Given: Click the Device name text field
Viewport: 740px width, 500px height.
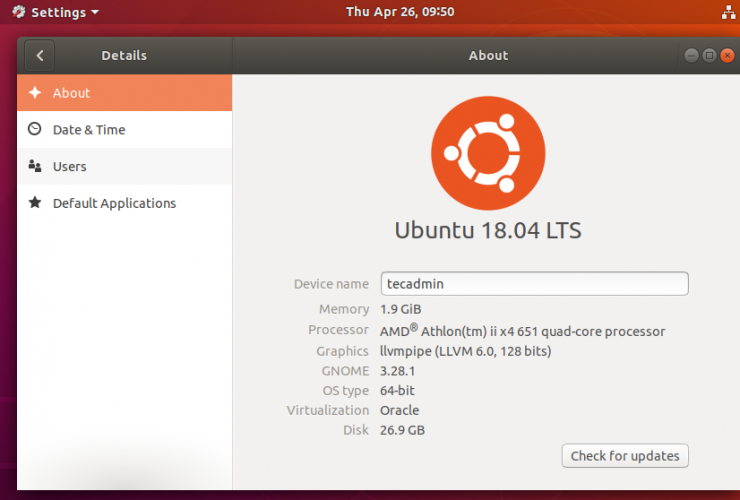Looking at the screenshot, I should click(534, 284).
